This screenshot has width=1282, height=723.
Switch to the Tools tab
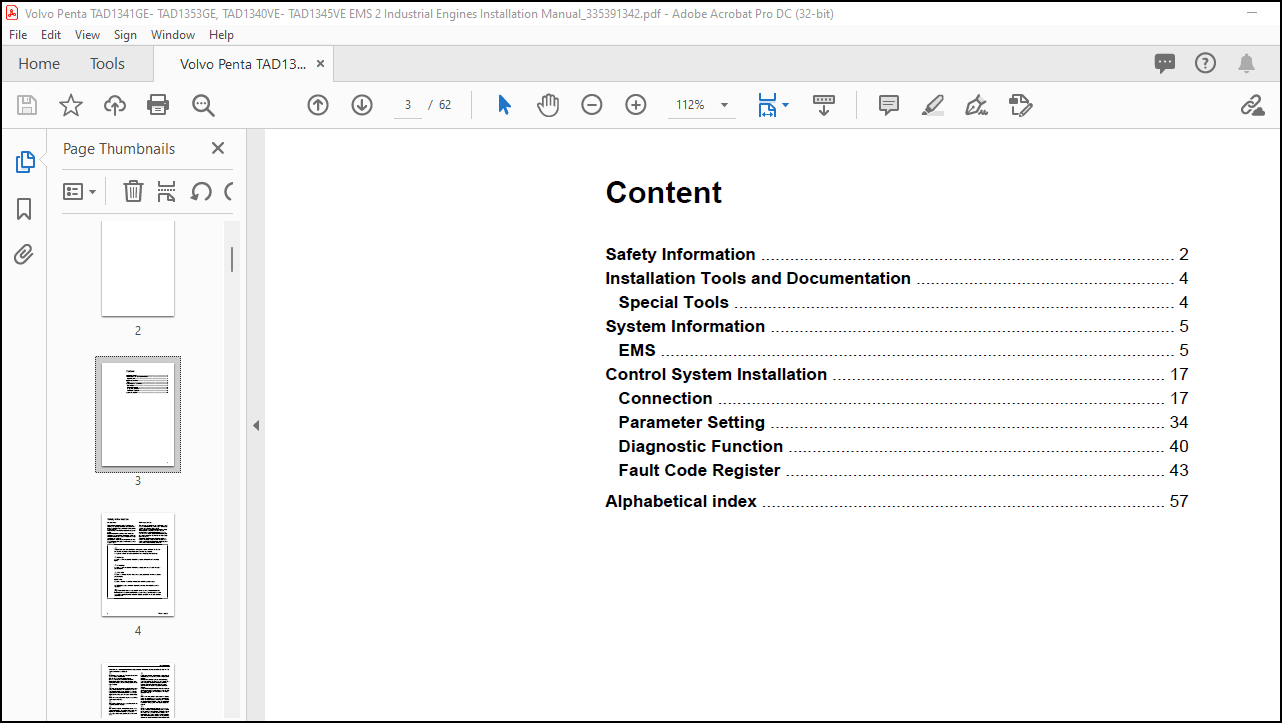click(107, 63)
